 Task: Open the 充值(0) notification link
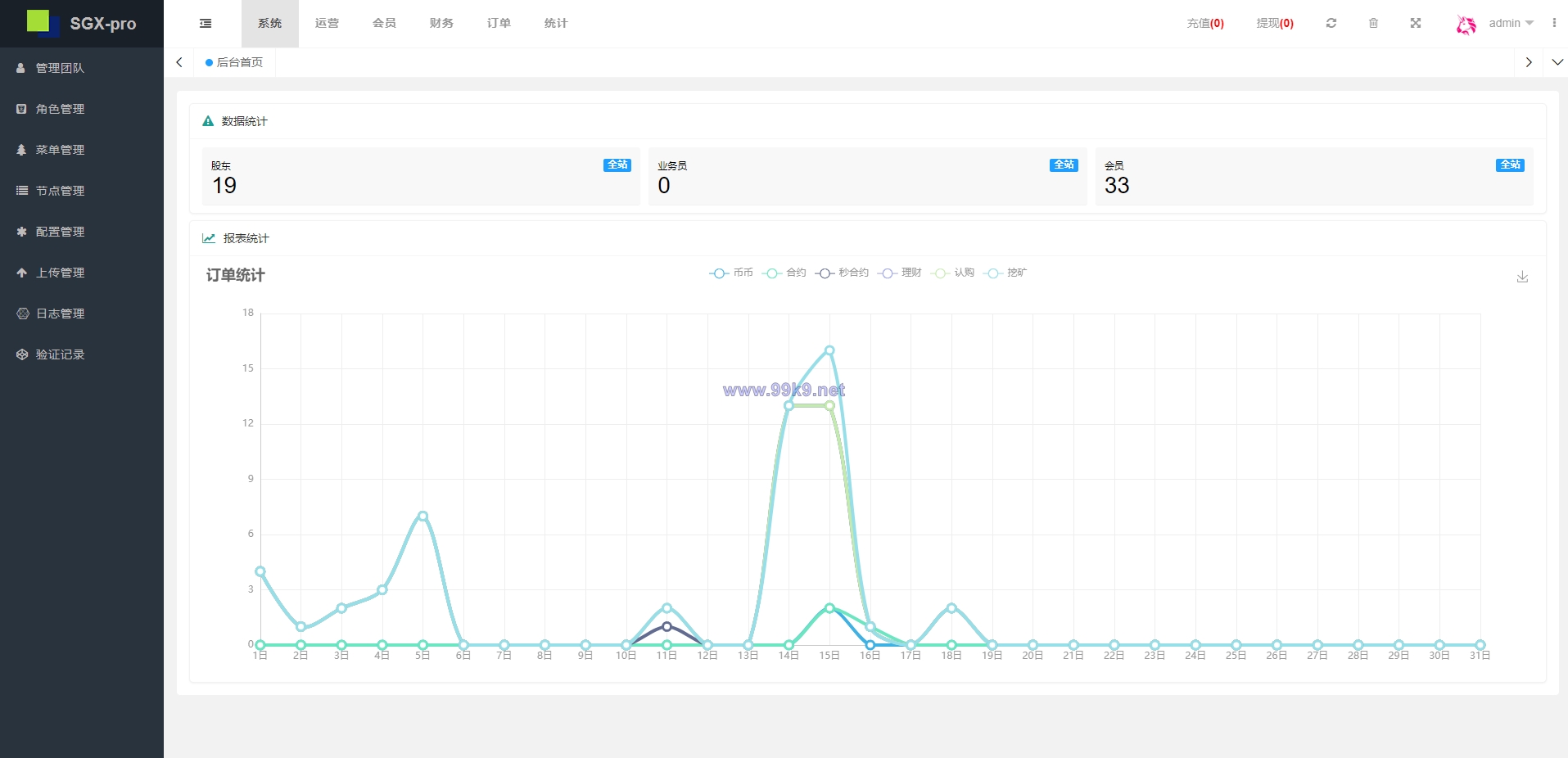pyautogui.click(x=1205, y=23)
